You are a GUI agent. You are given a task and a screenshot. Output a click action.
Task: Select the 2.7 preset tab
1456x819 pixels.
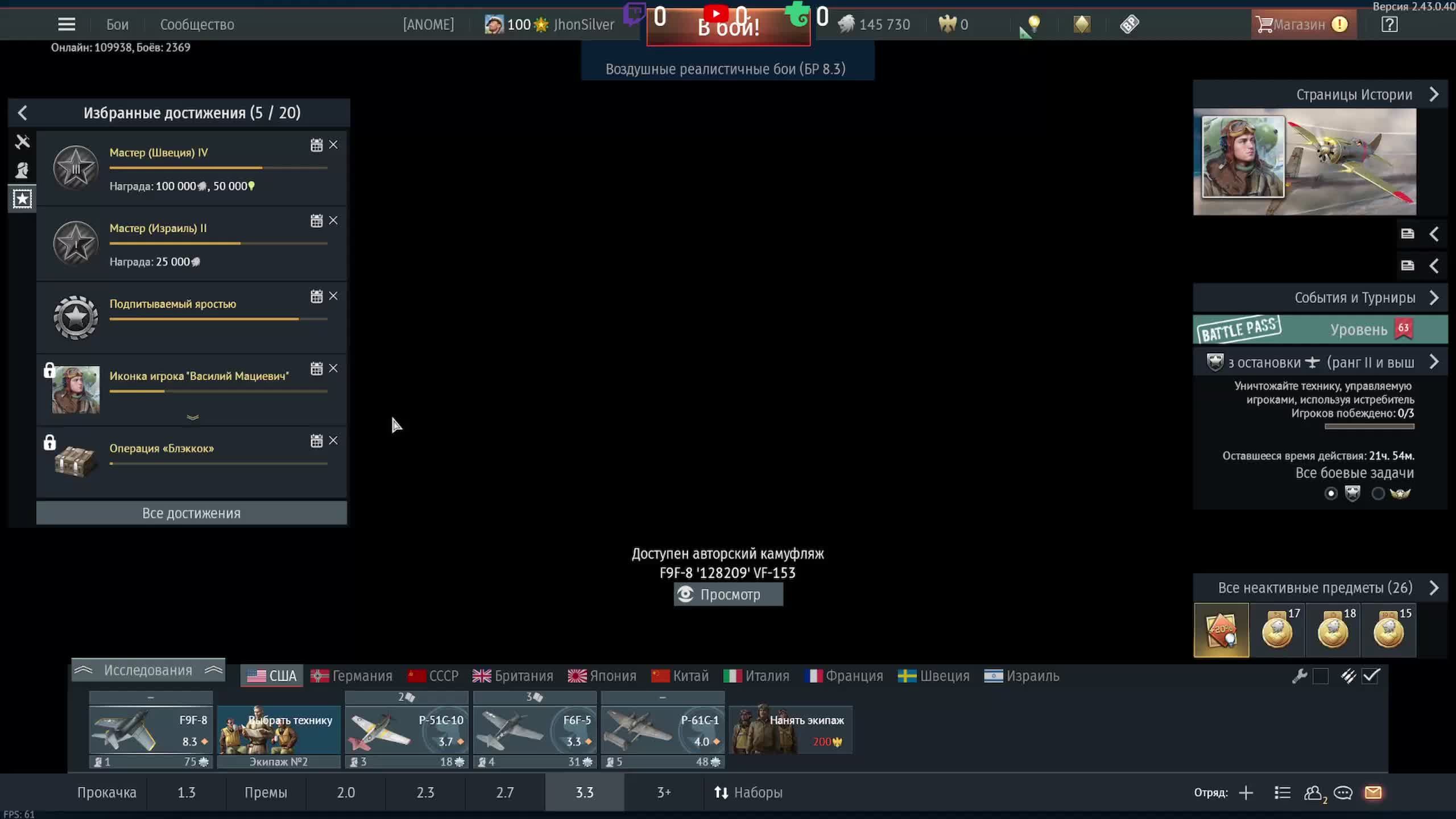(x=504, y=792)
